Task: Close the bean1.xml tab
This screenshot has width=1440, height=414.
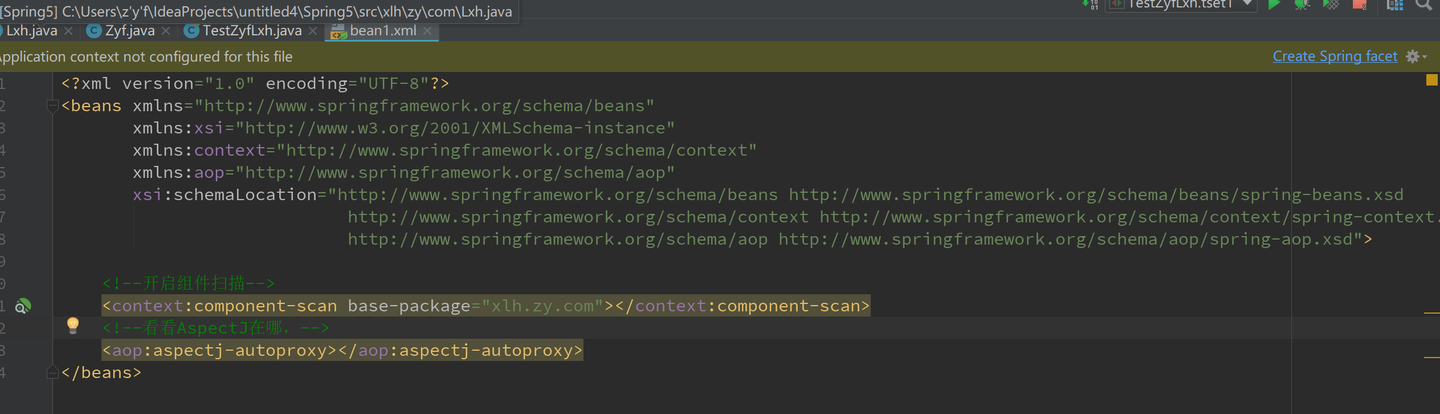Action: point(427,31)
